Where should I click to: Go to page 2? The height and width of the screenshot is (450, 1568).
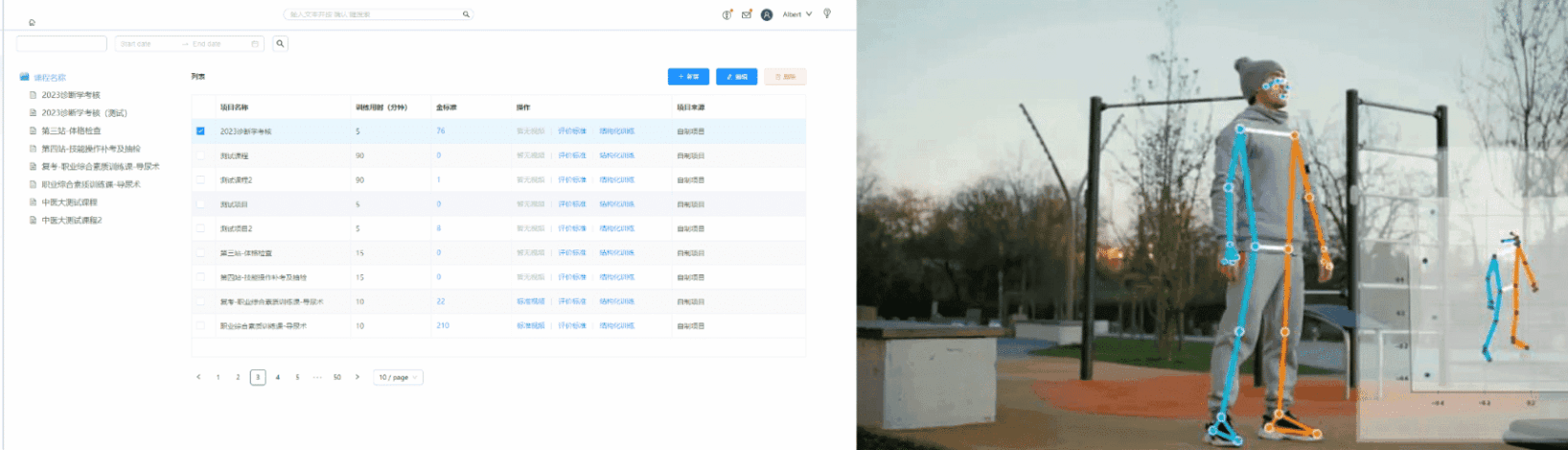[238, 377]
